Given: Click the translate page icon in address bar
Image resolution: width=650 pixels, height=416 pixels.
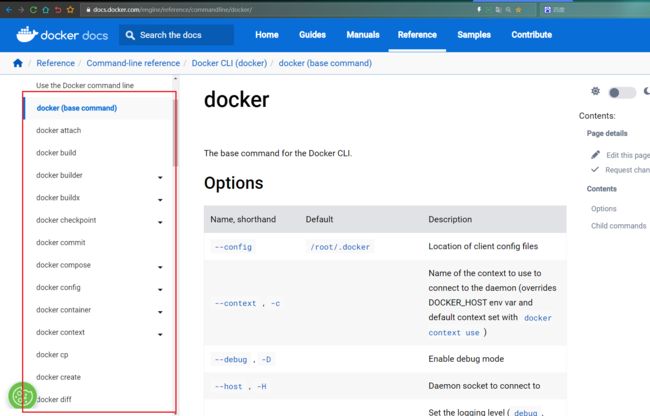Looking at the screenshot, I should pos(498,10).
